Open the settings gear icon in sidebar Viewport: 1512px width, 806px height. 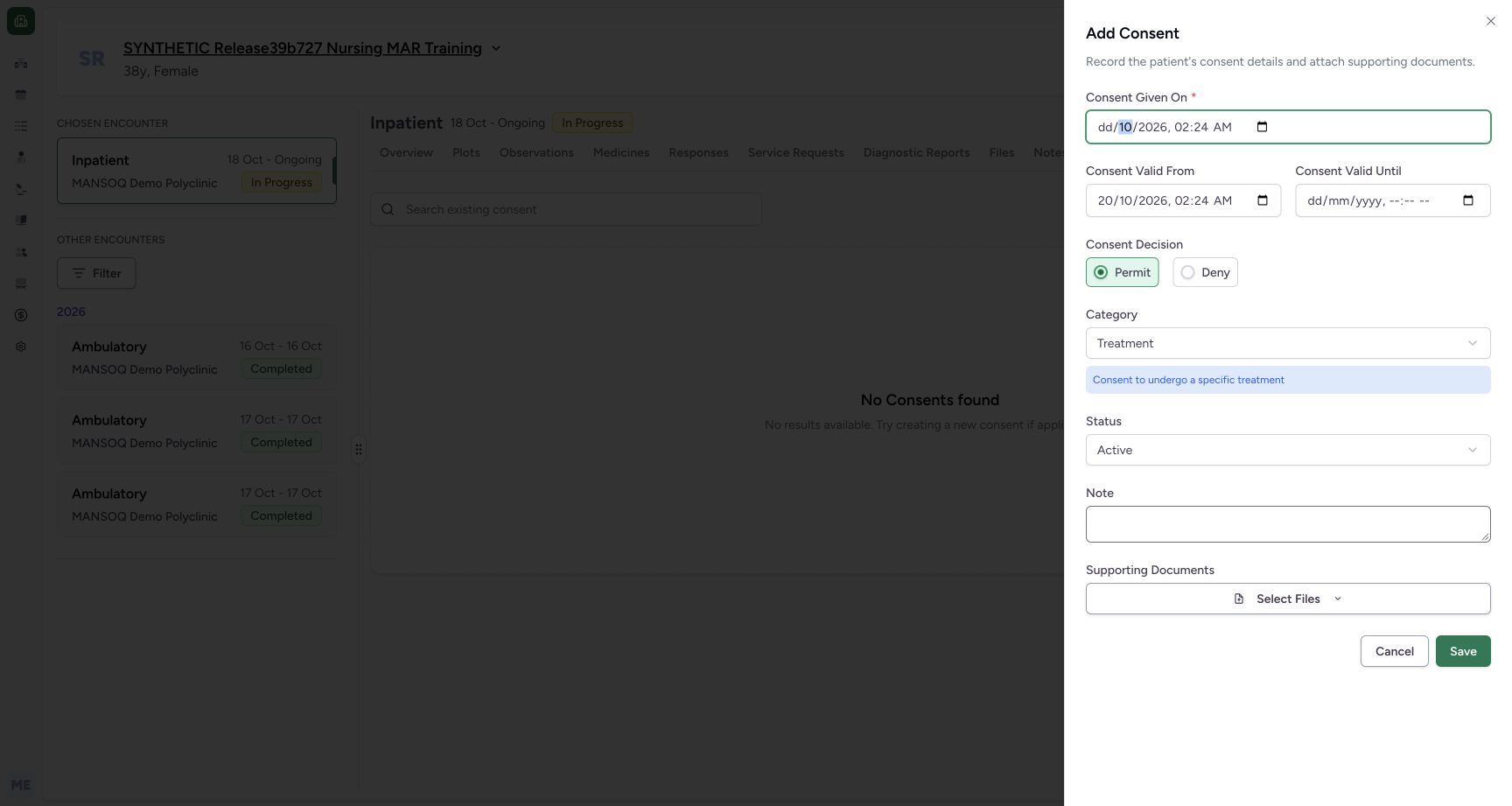pos(21,347)
